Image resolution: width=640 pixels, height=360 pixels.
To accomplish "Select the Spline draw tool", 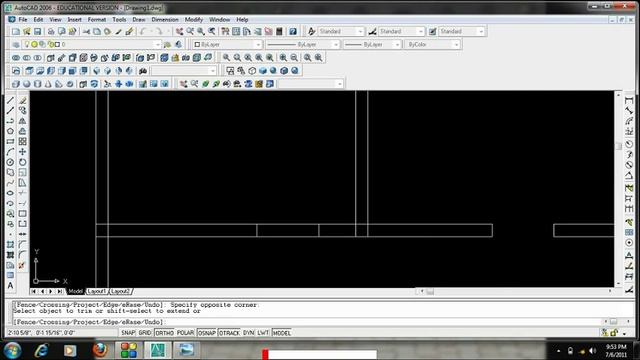I will (11, 183).
